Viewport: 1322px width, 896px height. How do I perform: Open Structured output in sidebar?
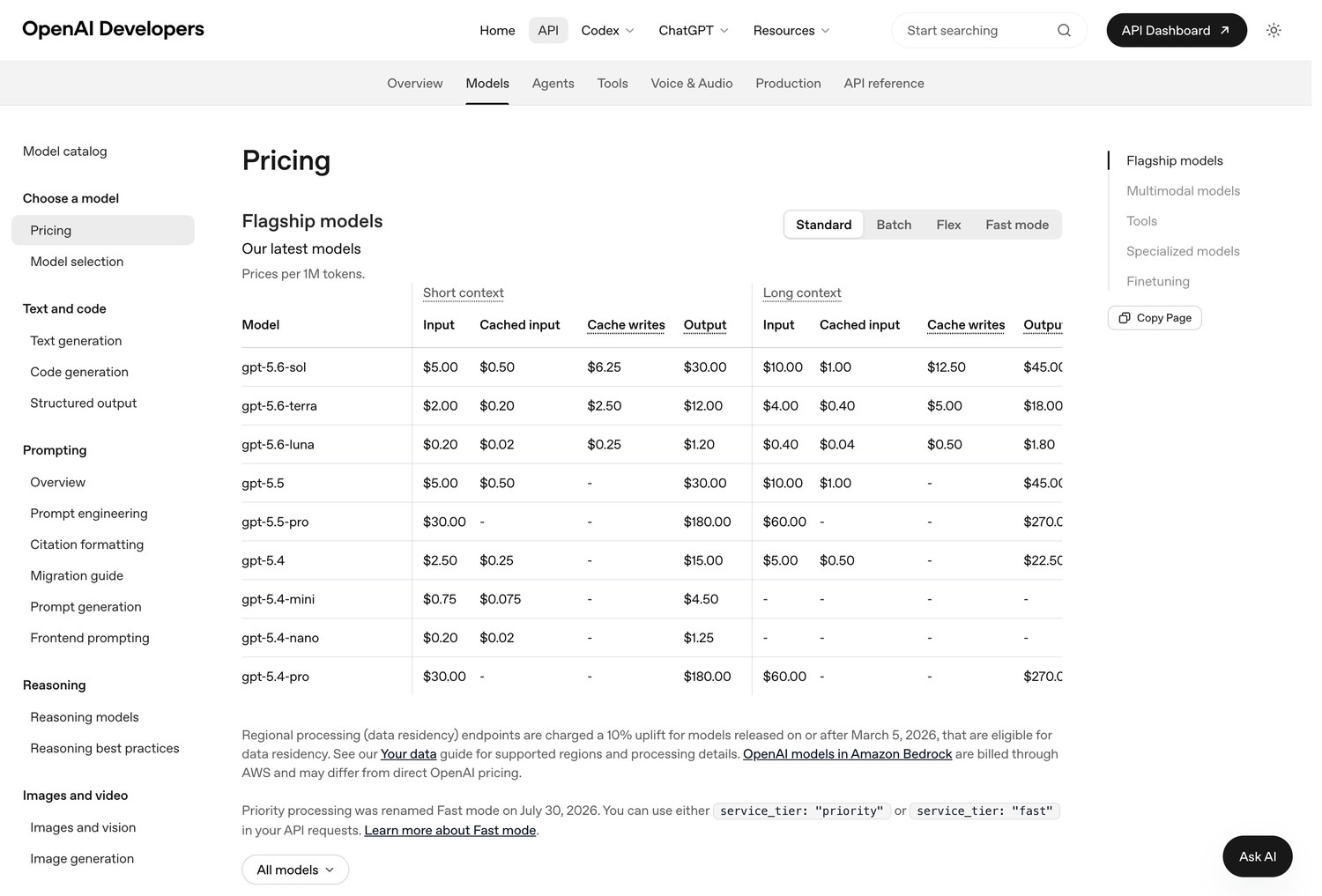pos(84,403)
